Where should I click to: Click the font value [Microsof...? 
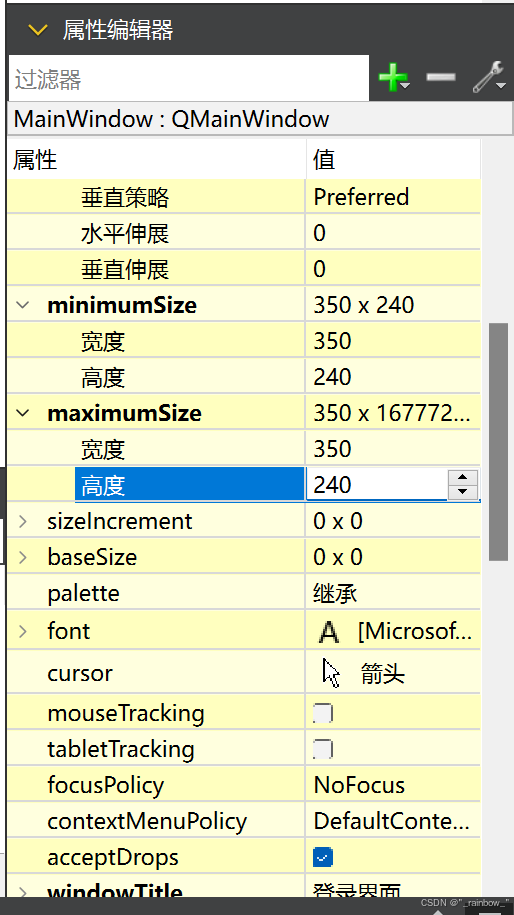coord(415,631)
